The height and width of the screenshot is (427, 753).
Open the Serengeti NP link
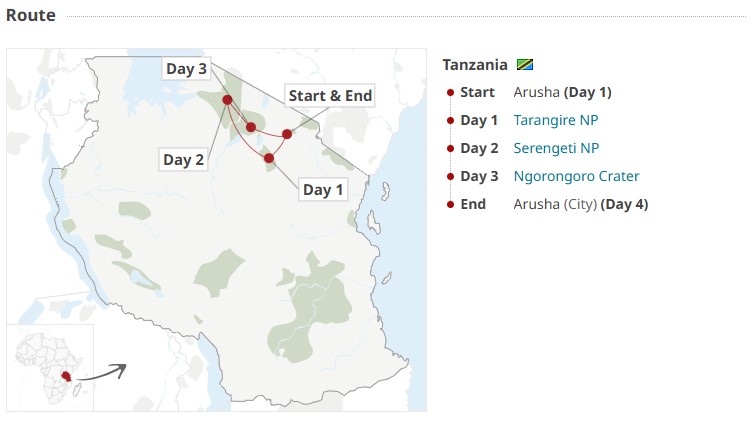click(x=556, y=149)
